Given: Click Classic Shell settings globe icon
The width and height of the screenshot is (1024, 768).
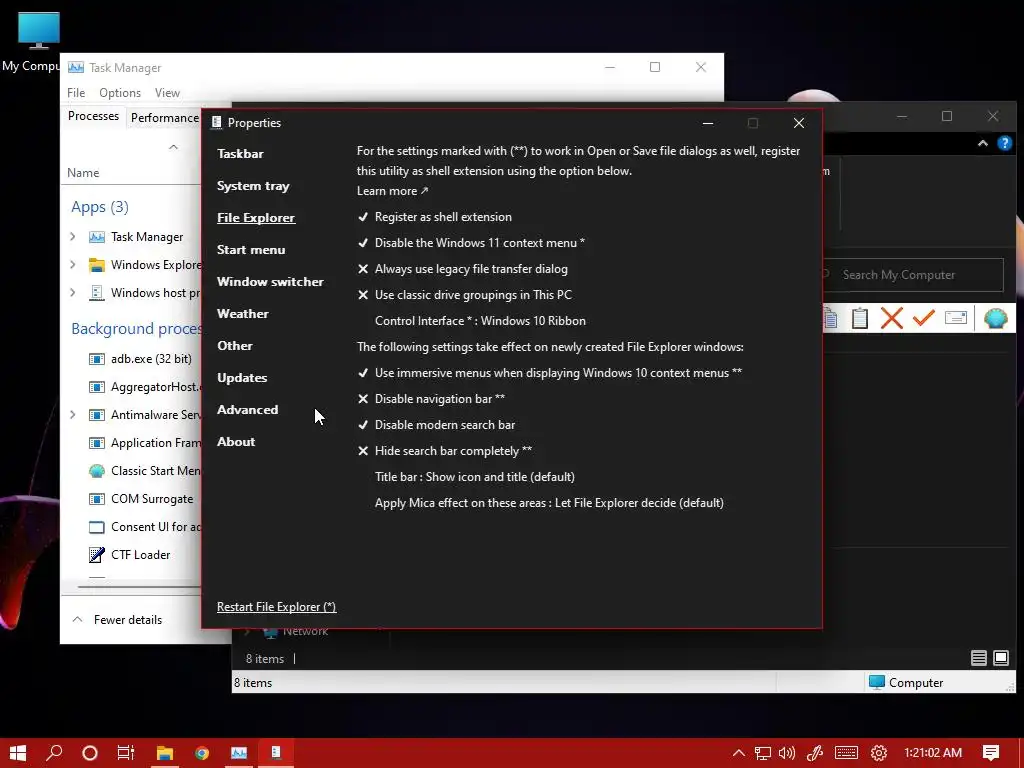Looking at the screenshot, I should coord(996,319).
